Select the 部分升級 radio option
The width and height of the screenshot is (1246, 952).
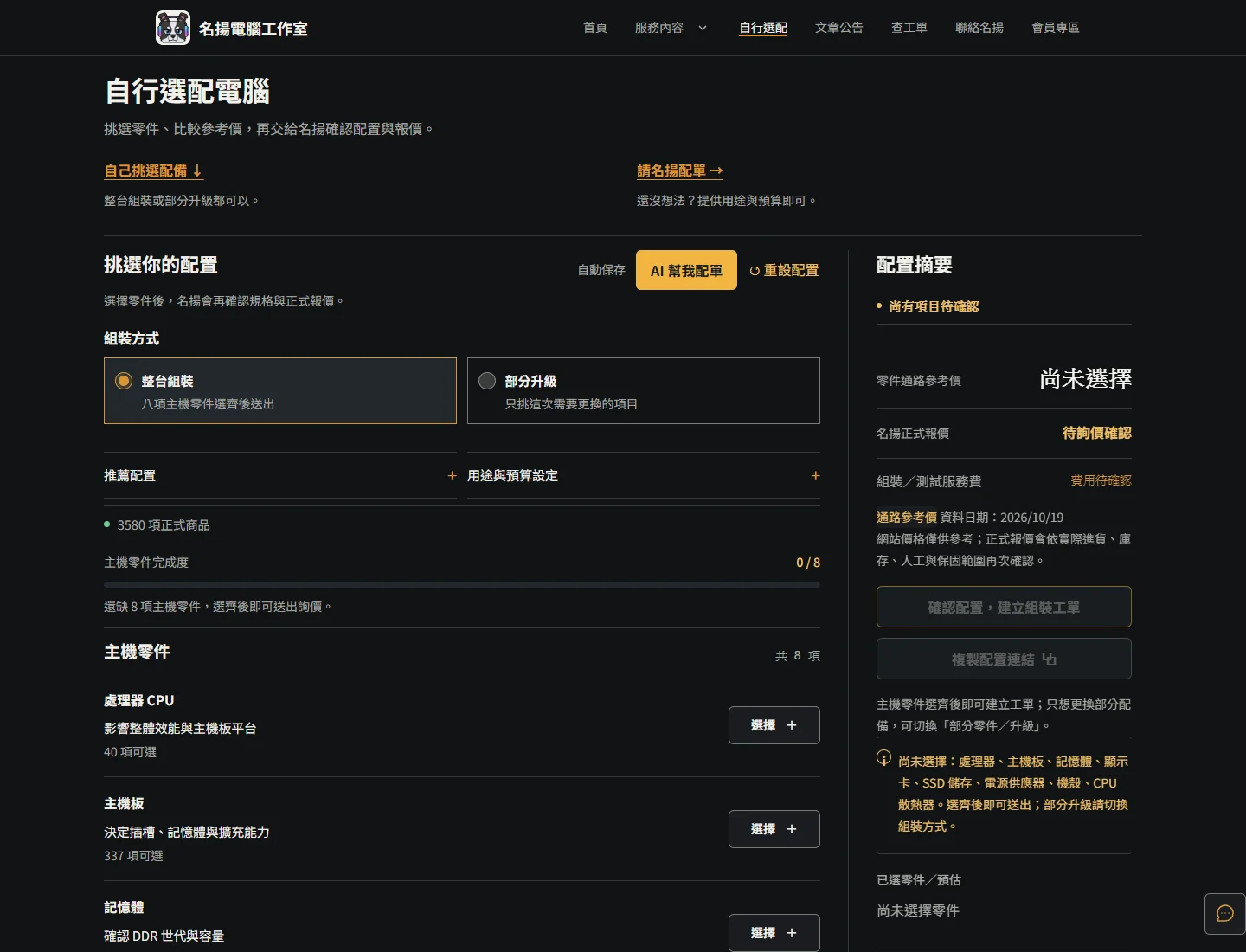[x=644, y=390]
